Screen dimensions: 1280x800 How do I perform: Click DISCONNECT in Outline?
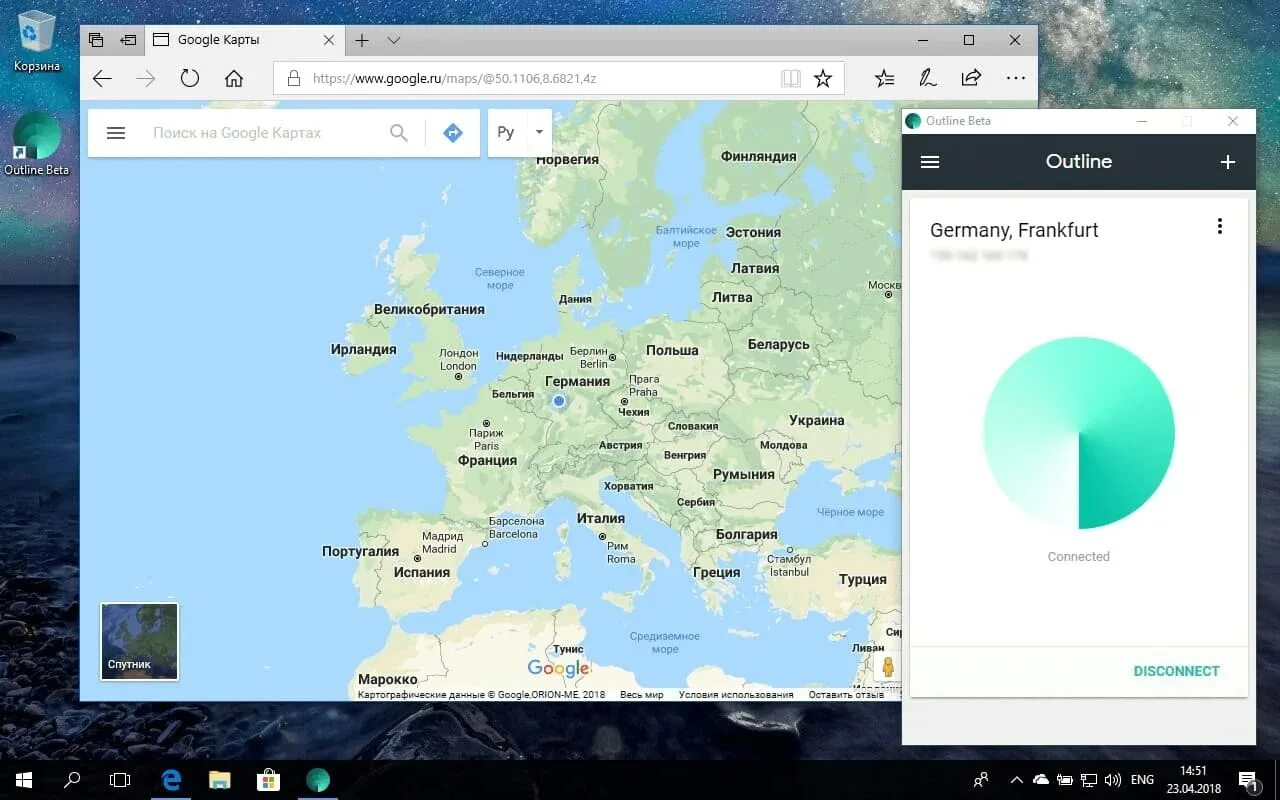click(1176, 671)
